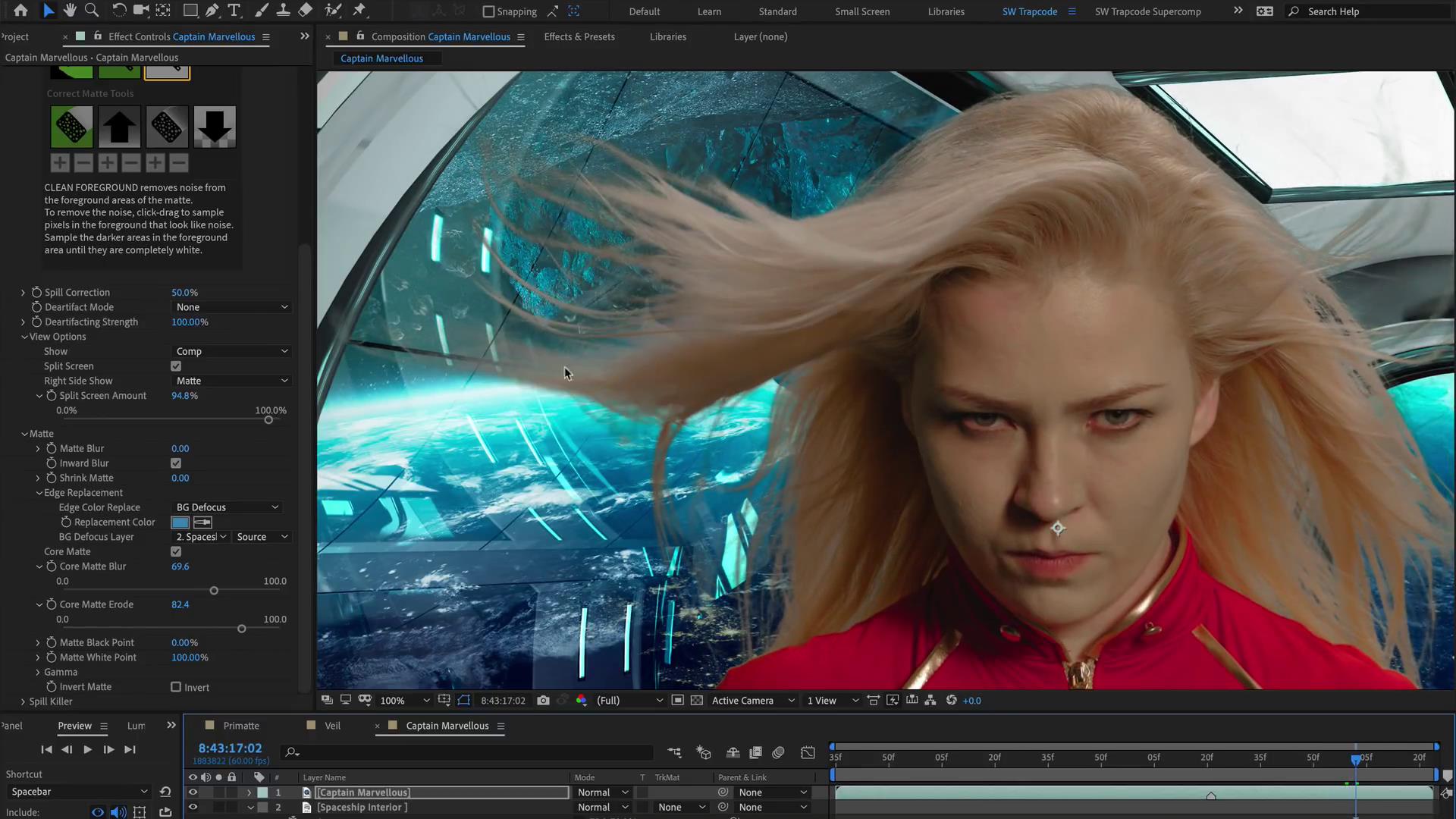Viewport: 1456px width, 819px height.
Task: Click the current time 8:43:17:02 in timeline
Action: [x=230, y=748]
